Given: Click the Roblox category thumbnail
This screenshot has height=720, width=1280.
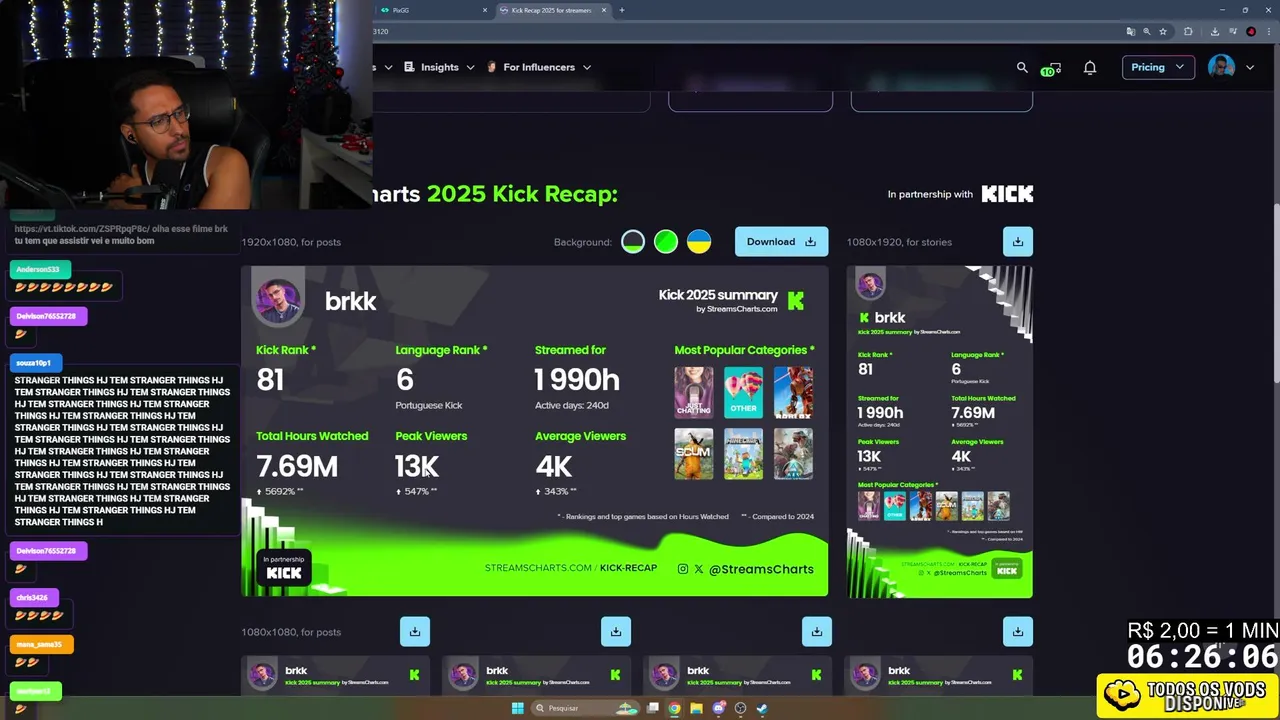Looking at the screenshot, I should [x=793, y=392].
